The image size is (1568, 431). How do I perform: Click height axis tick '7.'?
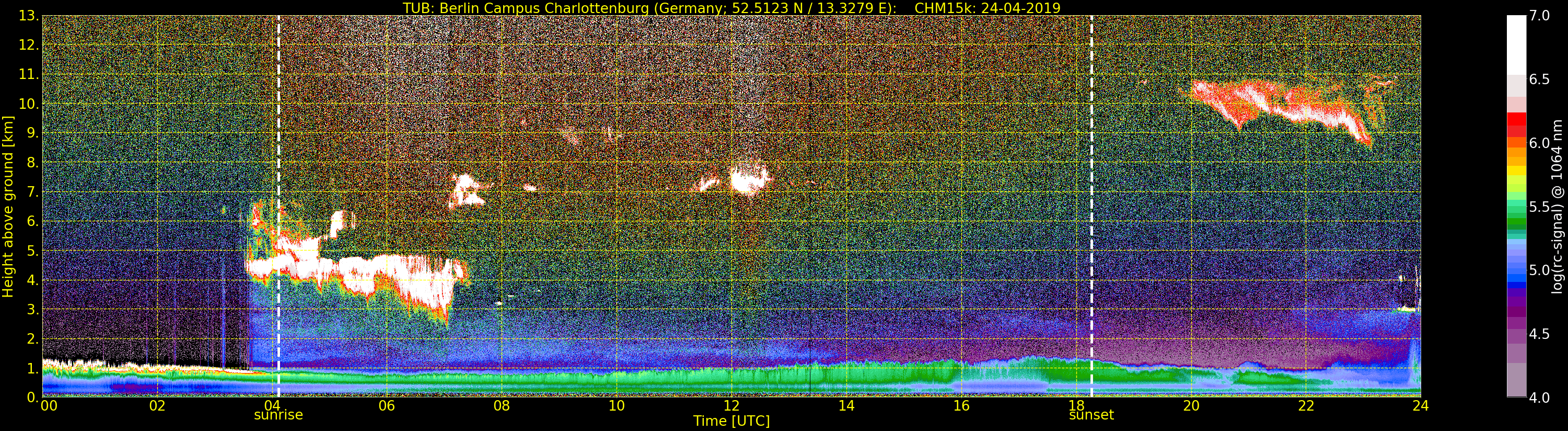point(32,192)
